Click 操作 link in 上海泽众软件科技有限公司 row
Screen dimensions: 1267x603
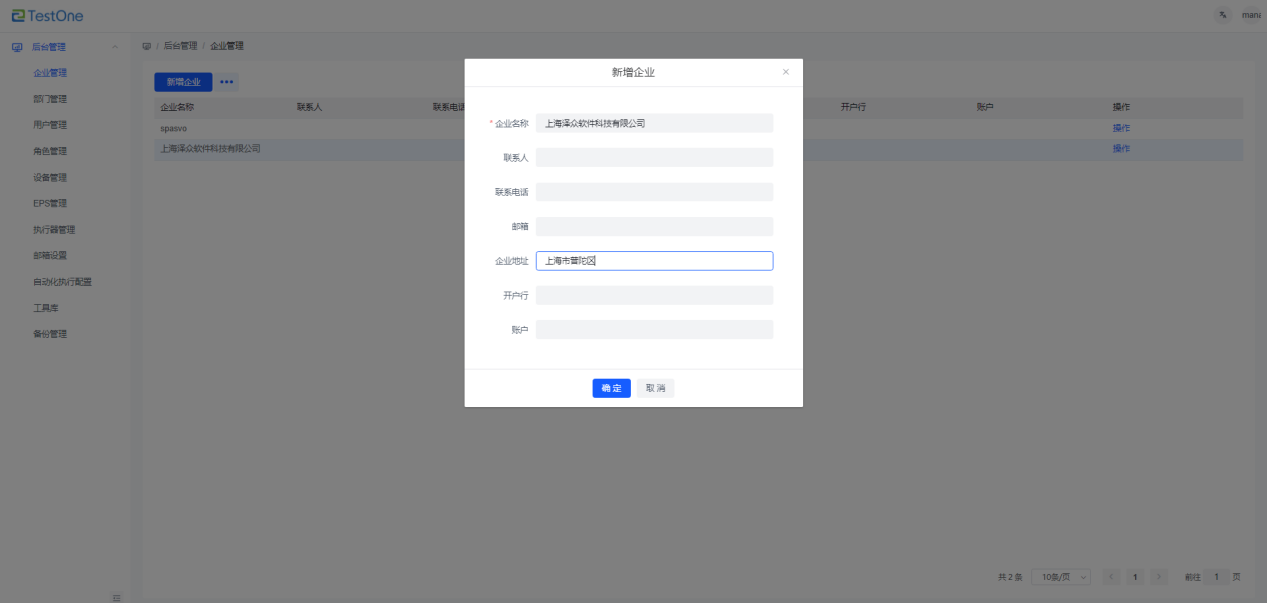pyautogui.click(x=1121, y=149)
